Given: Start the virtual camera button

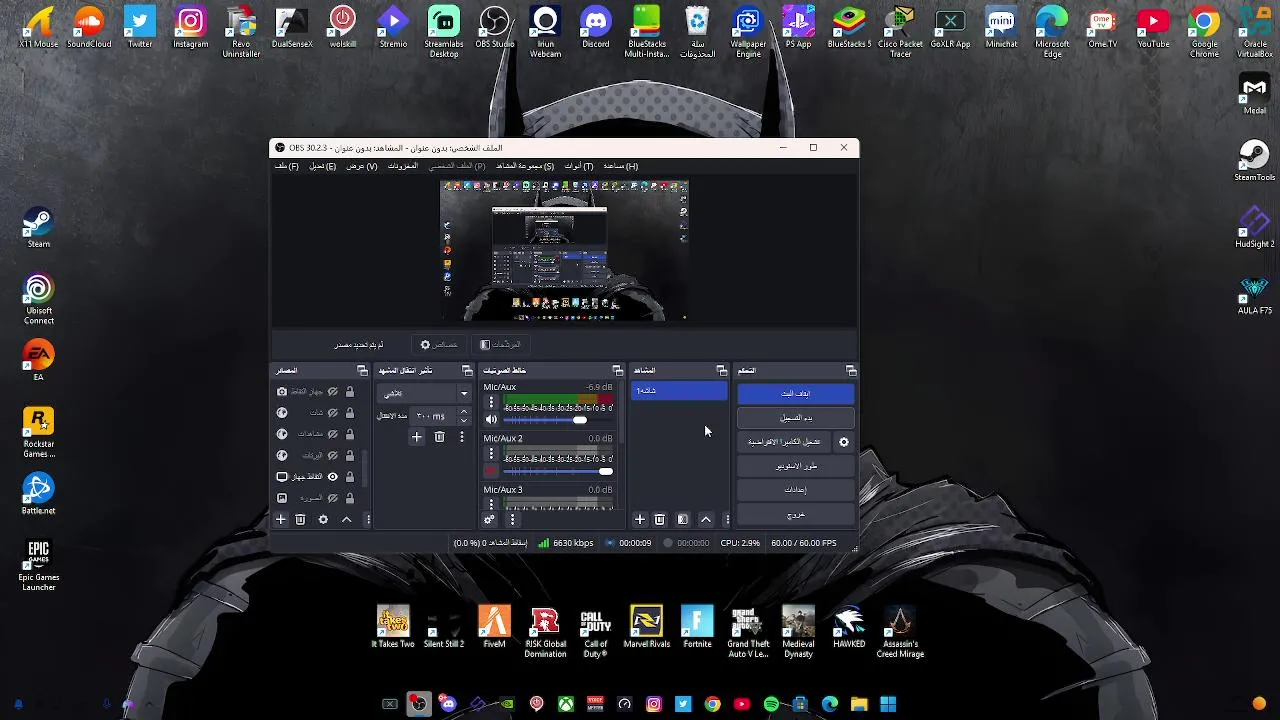Looking at the screenshot, I should point(785,442).
